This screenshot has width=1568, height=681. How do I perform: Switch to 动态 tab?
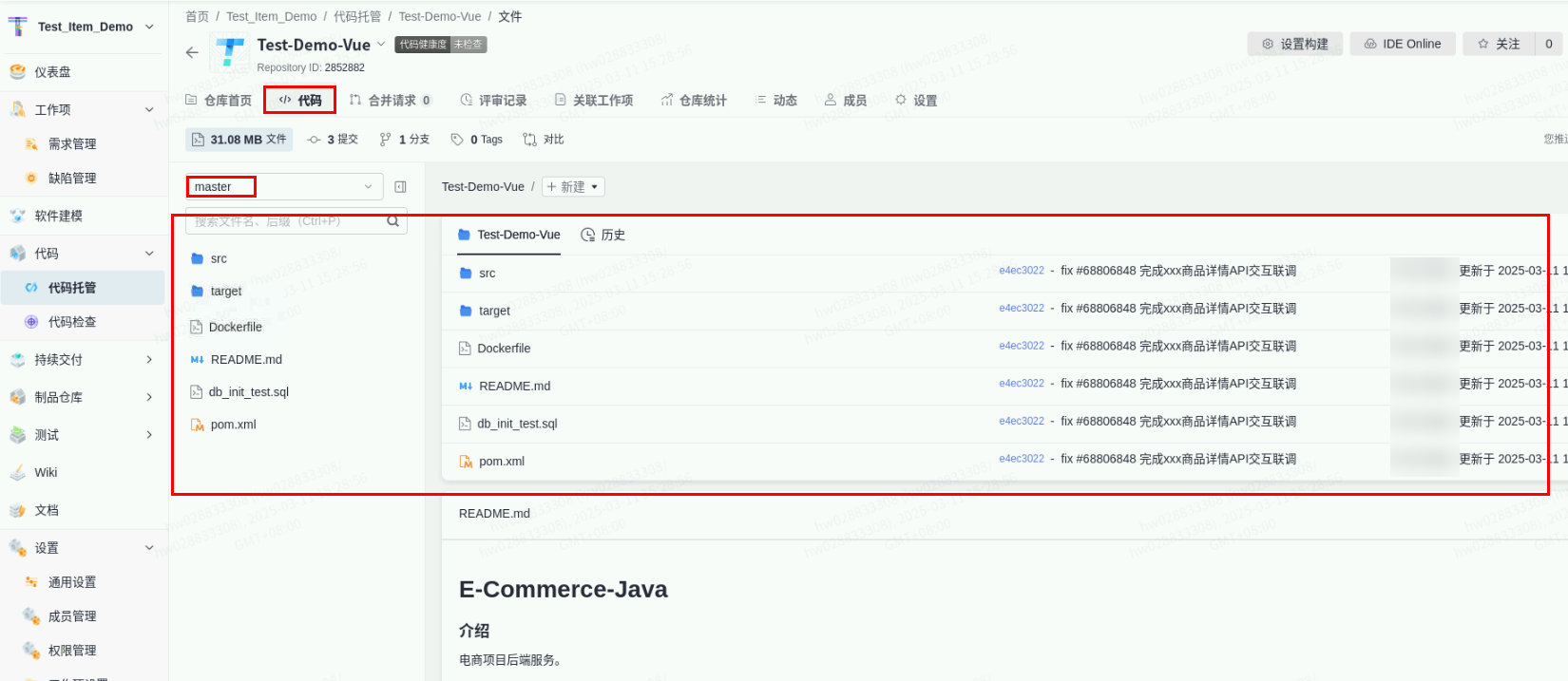coord(776,100)
